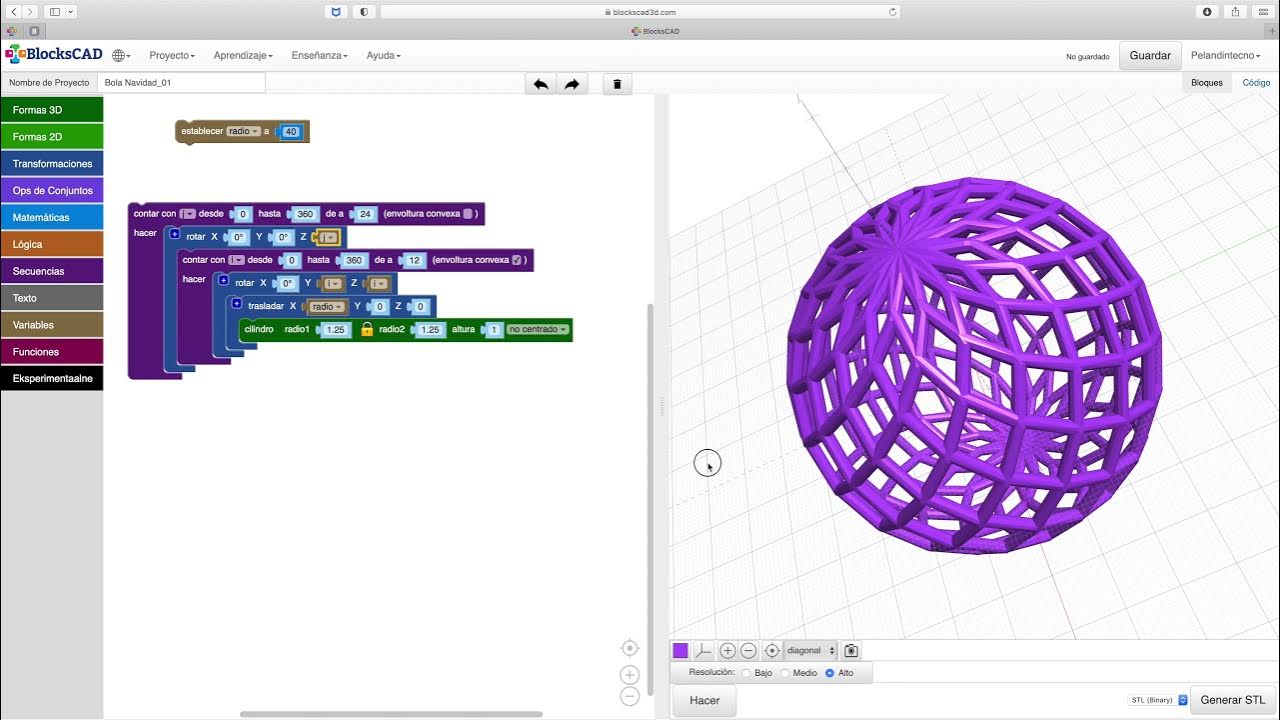Viewport: 1280px width, 720px height.
Task: Open the diagonal view dropdown
Action: click(x=811, y=650)
